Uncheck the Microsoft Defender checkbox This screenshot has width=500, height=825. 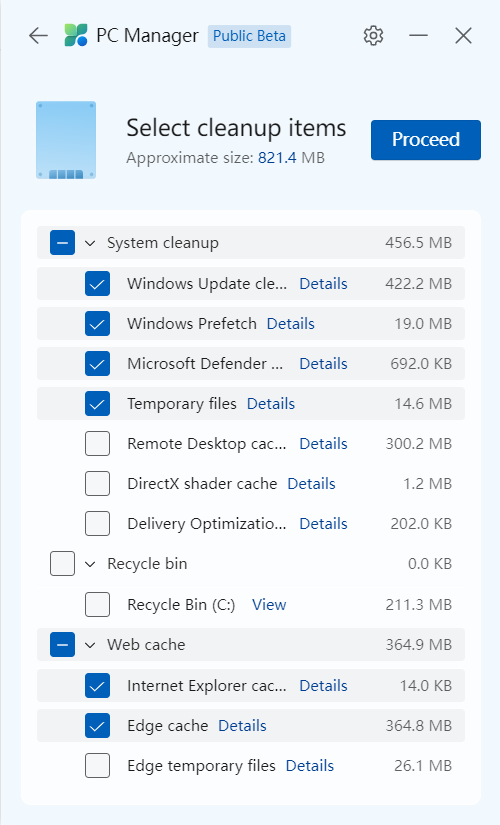(97, 364)
